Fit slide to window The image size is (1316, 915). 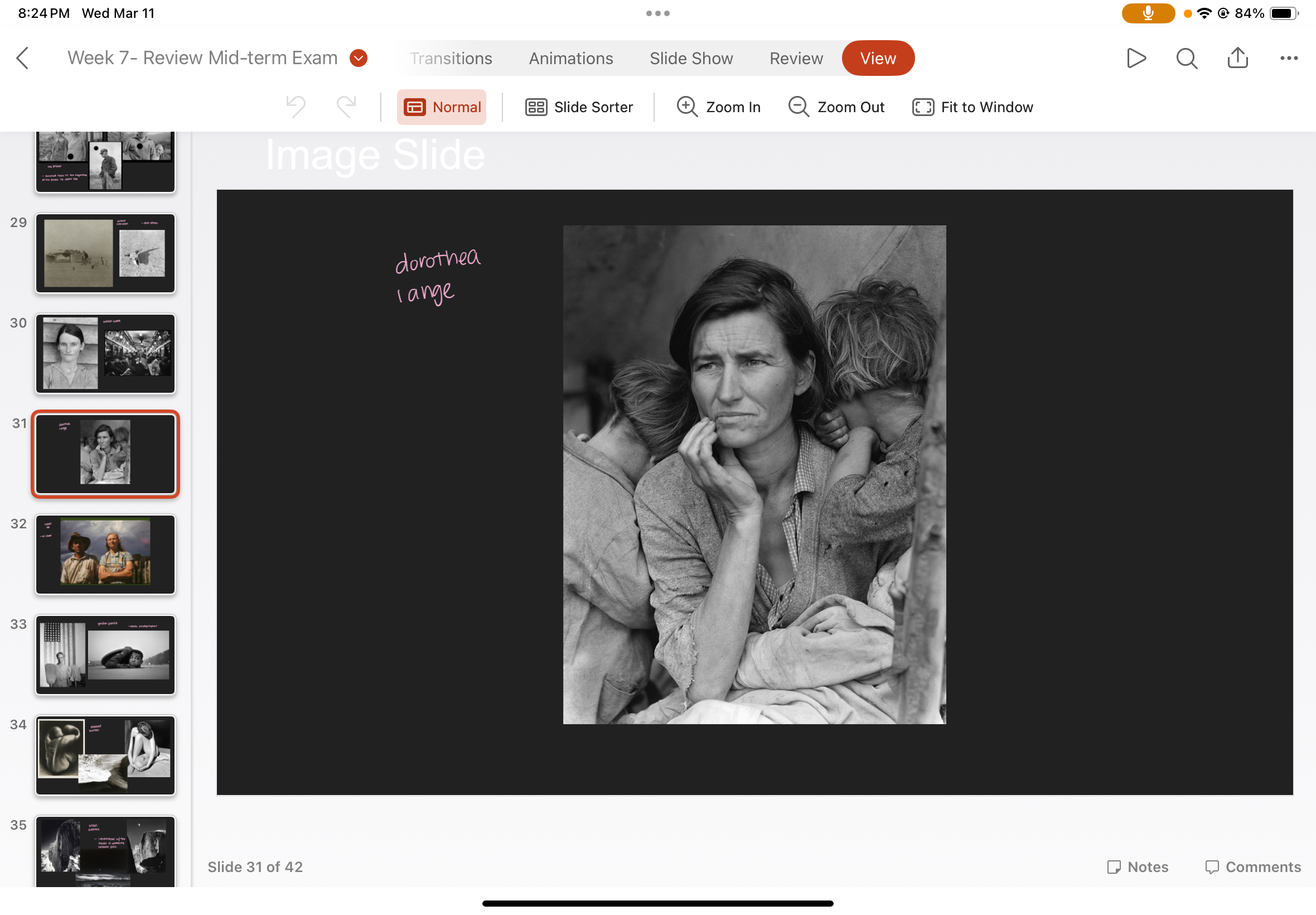[973, 107]
